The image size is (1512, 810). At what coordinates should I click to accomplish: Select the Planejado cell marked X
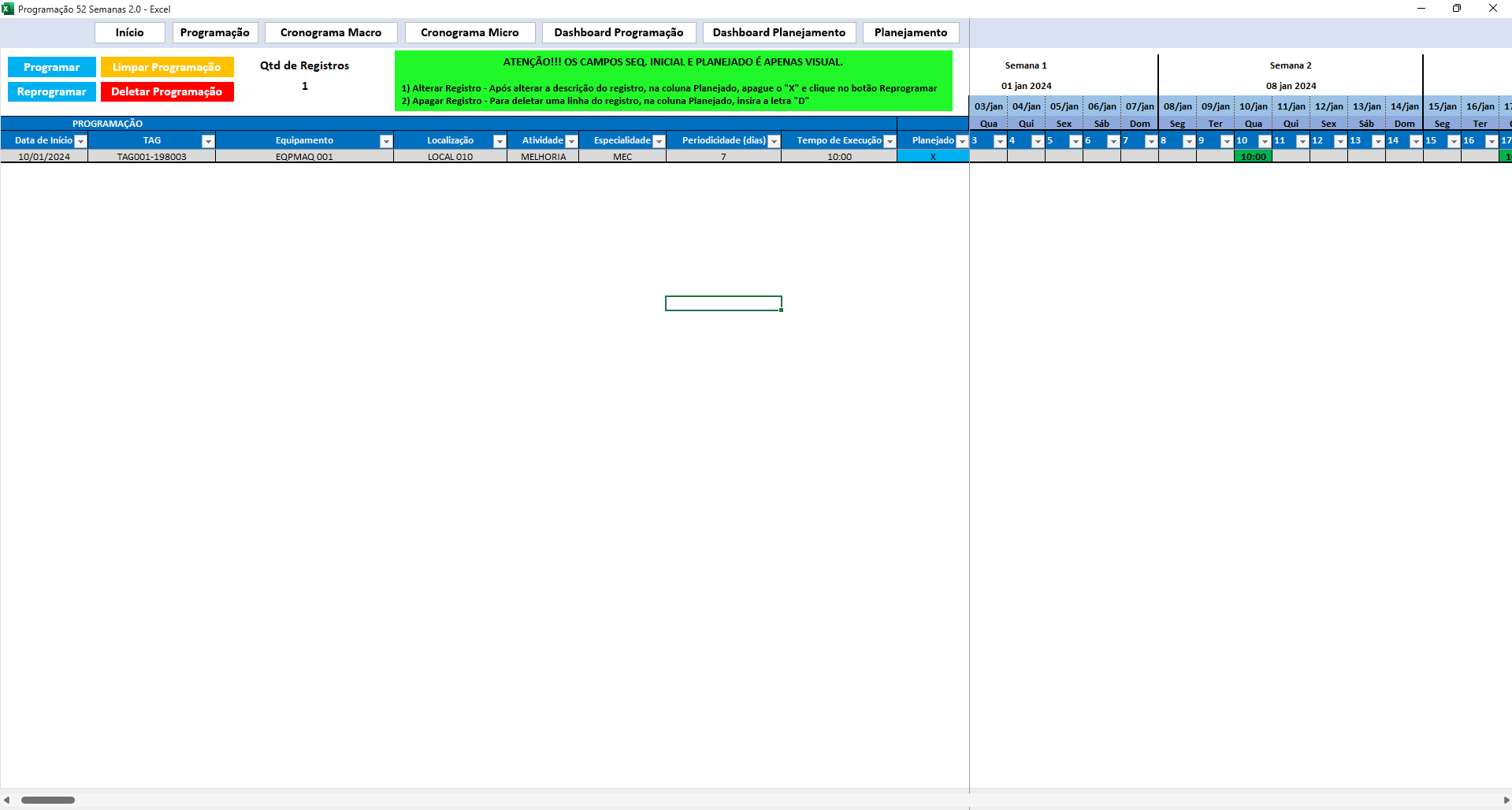pyautogui.click(x=933, y=157)
